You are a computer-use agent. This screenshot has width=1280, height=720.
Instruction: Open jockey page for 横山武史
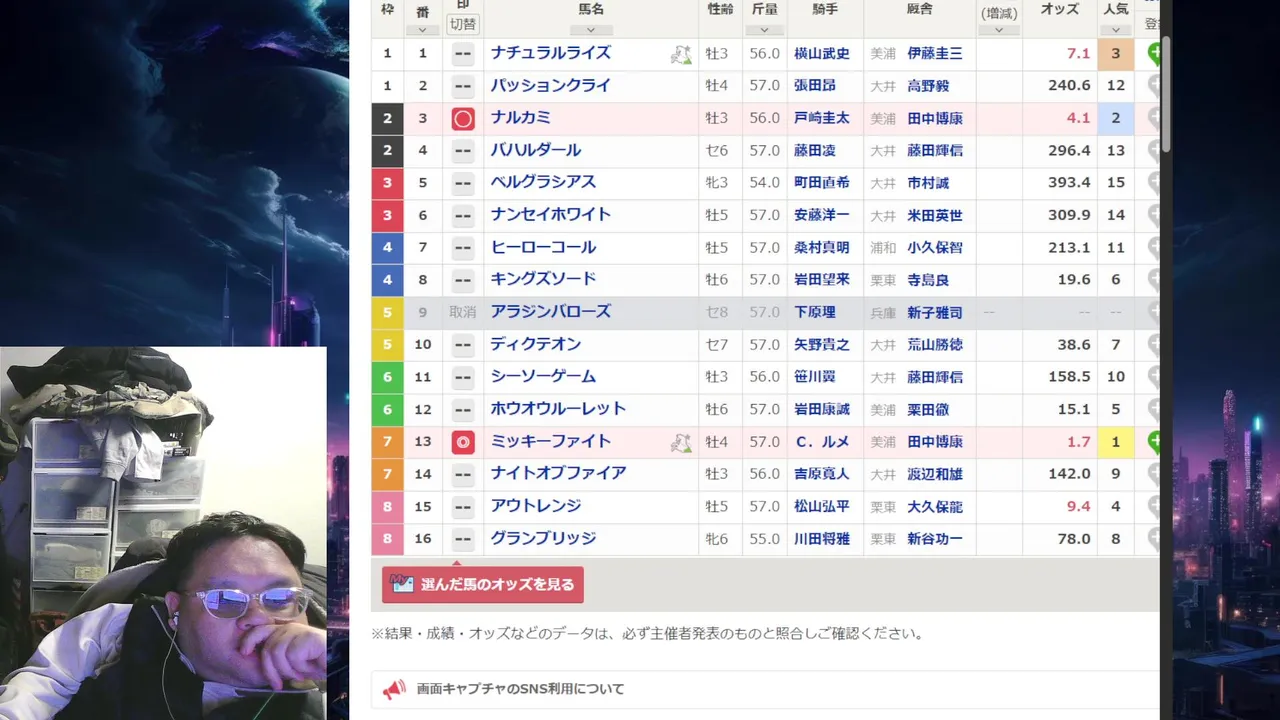(821, 54)
